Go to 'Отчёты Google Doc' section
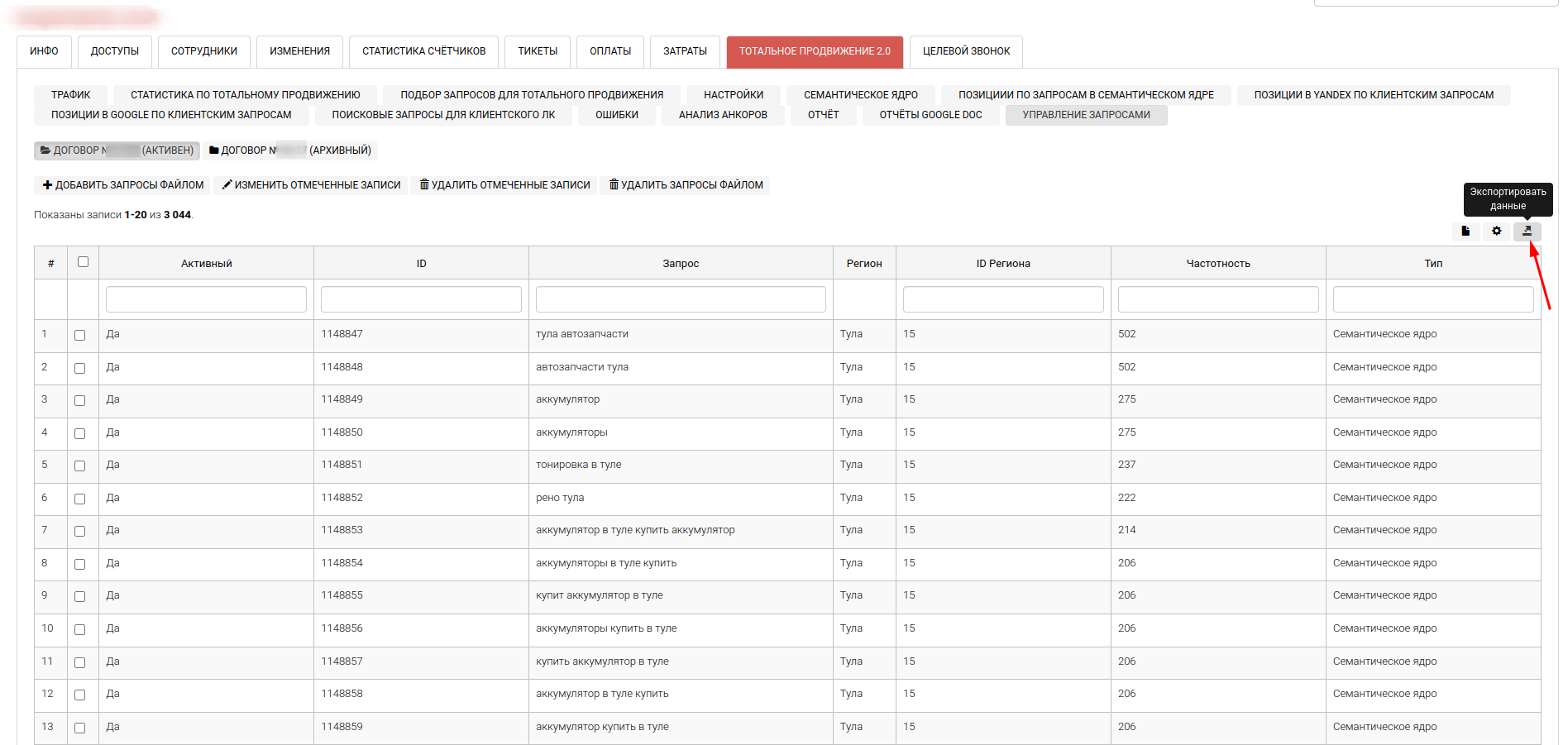The width and height of the screenshot is (1568, 745). pyautogui.click(x=930, y=115)
